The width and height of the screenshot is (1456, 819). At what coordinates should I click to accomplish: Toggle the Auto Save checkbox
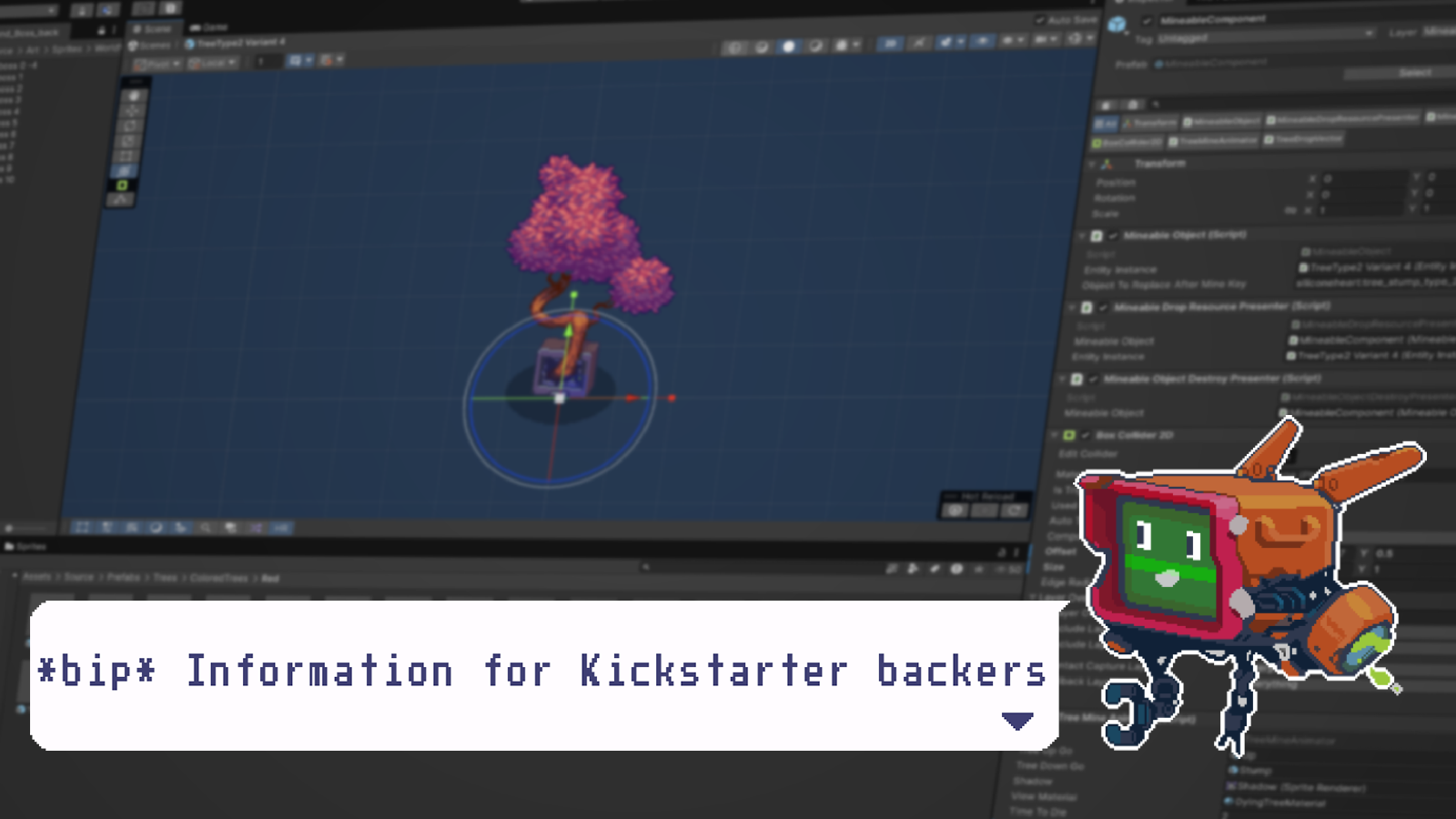point(1040,20)
